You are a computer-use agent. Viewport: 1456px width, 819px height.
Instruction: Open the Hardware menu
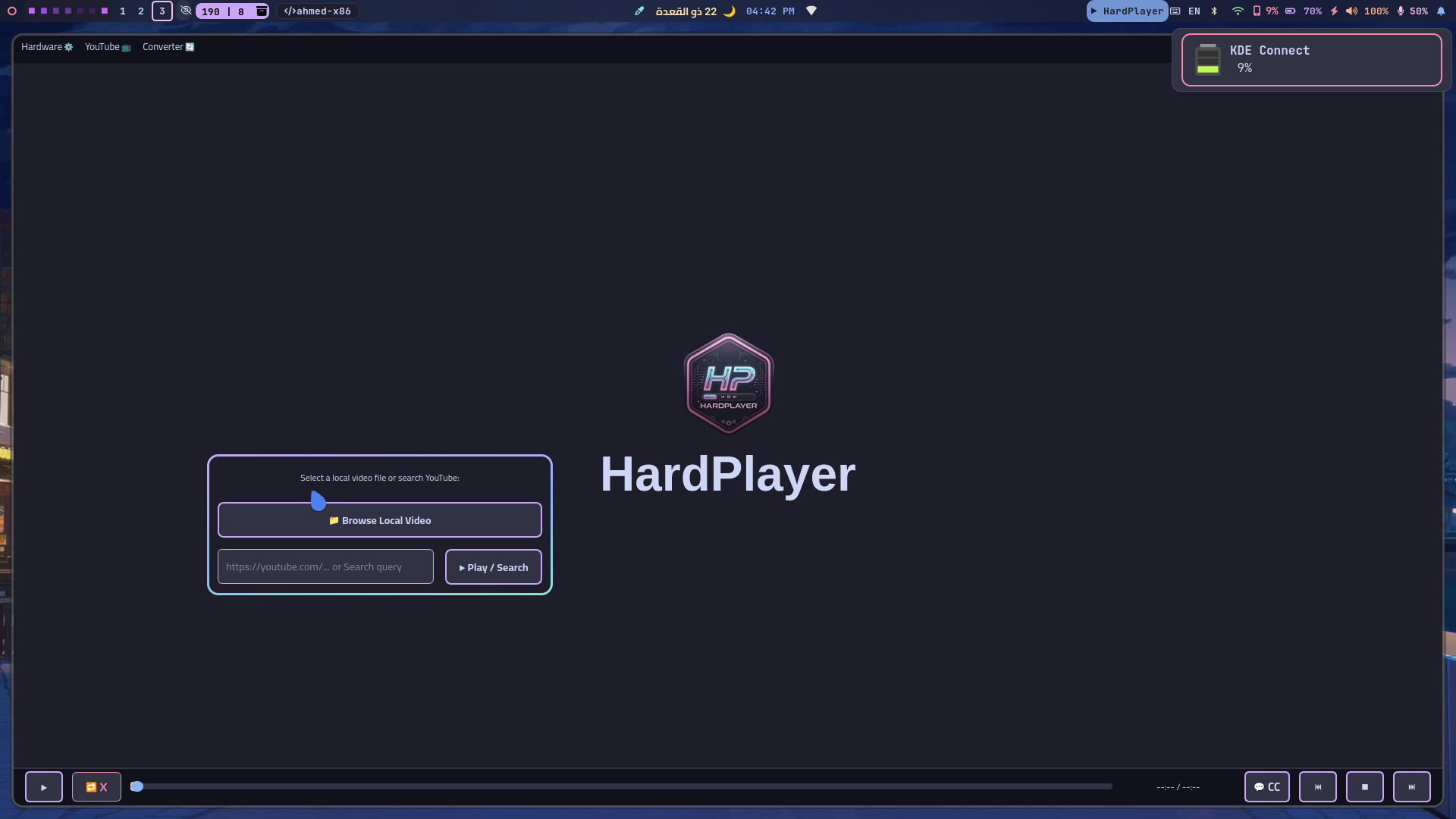[47, 47]
